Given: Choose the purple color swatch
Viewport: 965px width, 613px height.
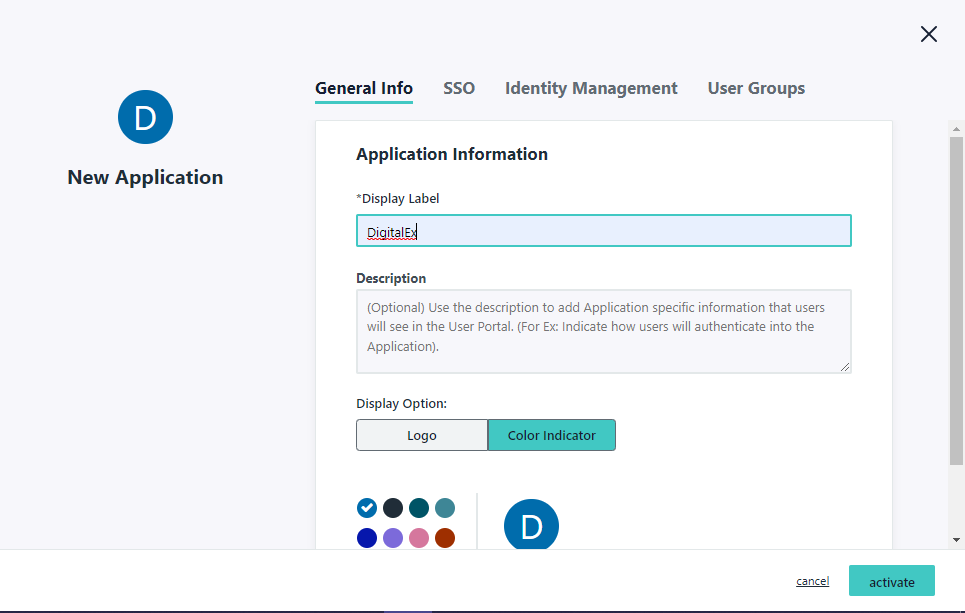Looking at the screenshot, I should pos(393,538).
